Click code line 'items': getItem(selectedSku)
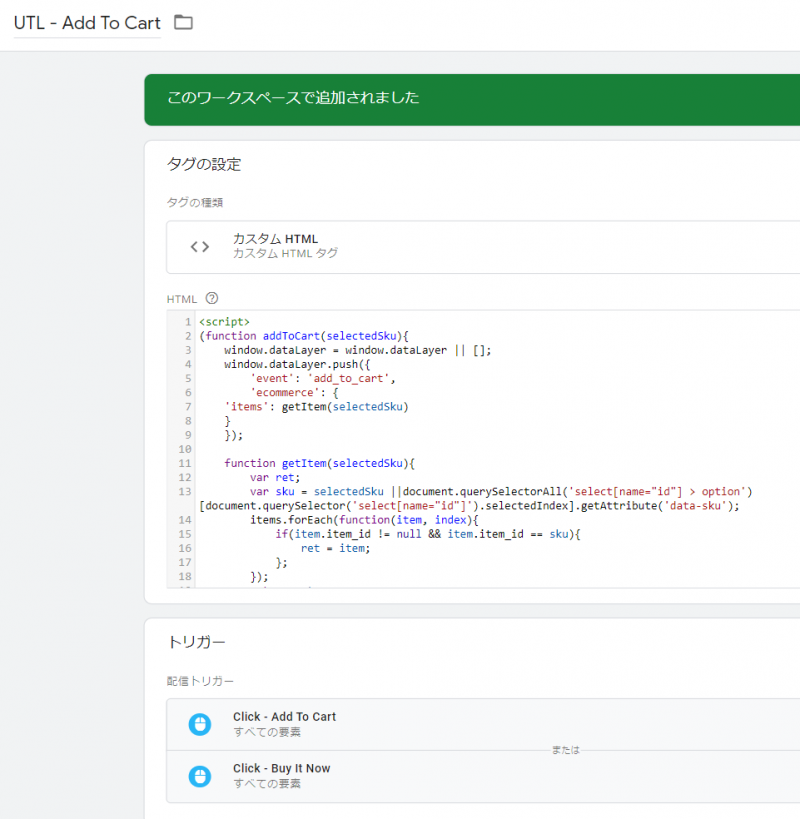This screenshot has width=800, height=819. click(316, 406)
